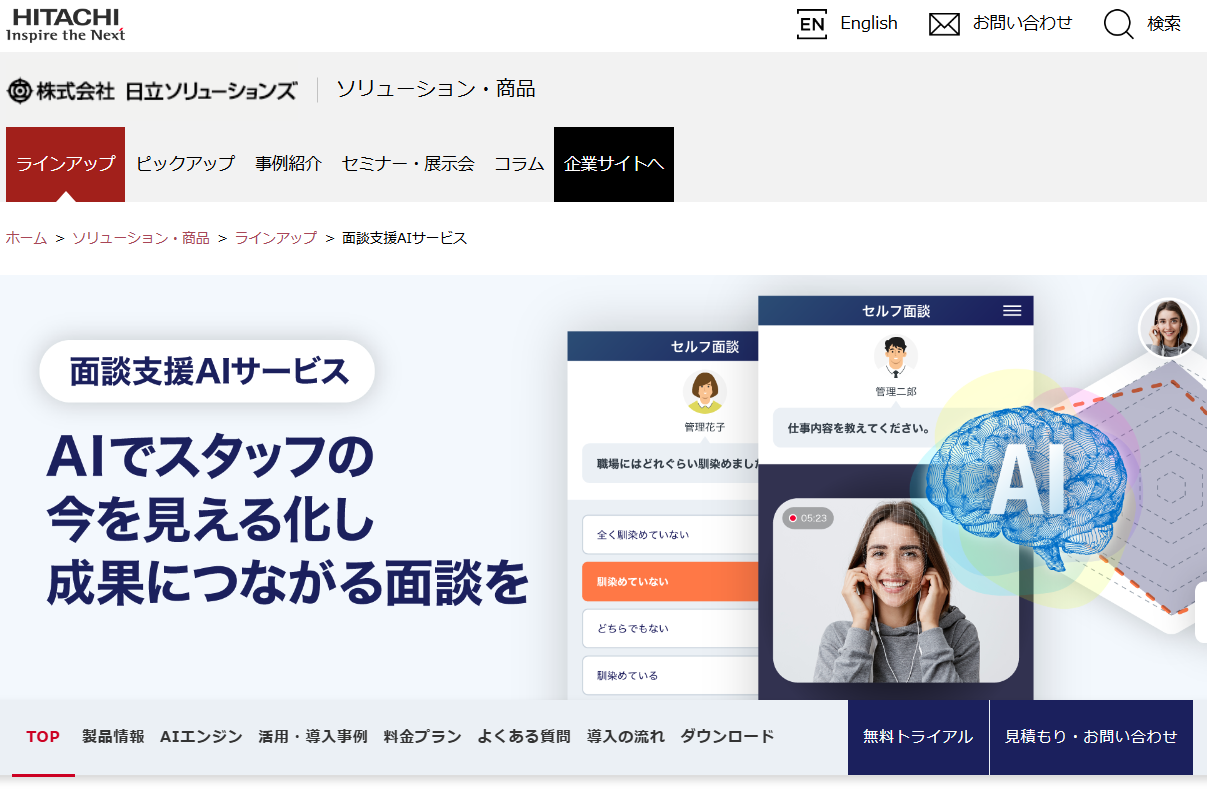Image resolution: width=1207 pixels, height=793 pixels.
Task: Open ソリューション・商品 header link
Action: pos(436,89)
